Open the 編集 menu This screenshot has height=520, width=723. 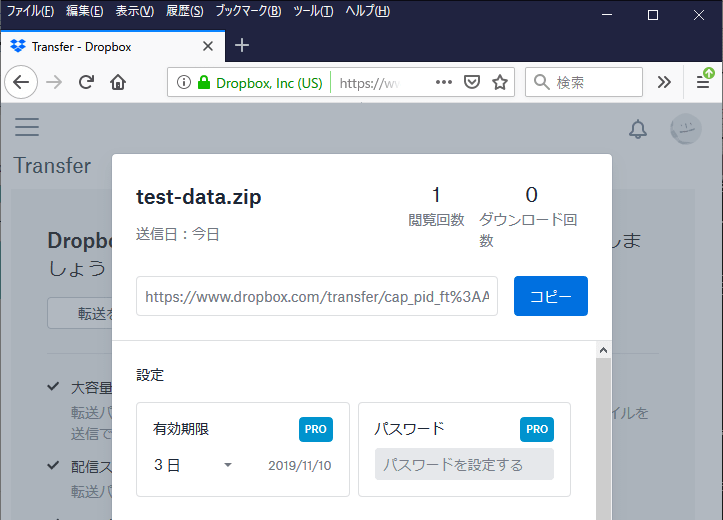(x=84, y=11)
